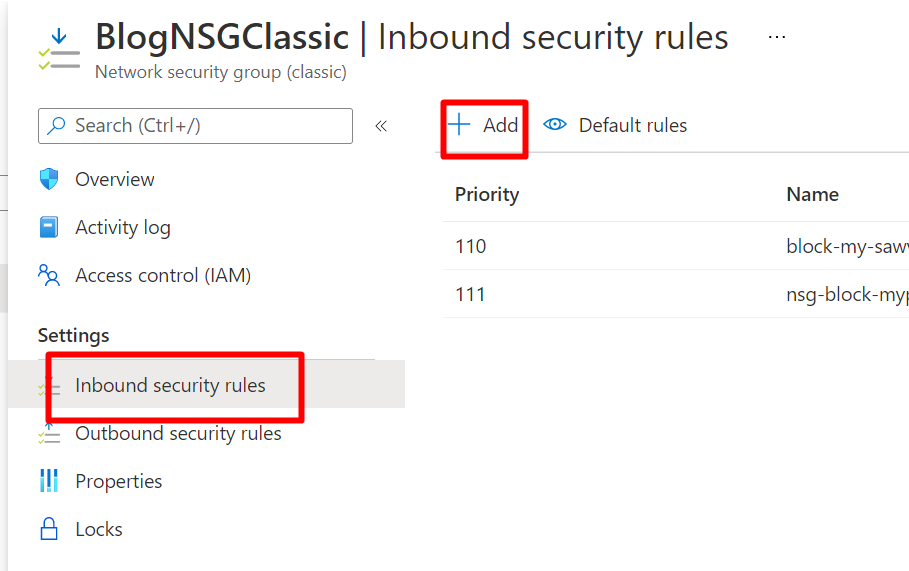
Task: Click the Locks padlock icon
Action: (x=49, y=529)
